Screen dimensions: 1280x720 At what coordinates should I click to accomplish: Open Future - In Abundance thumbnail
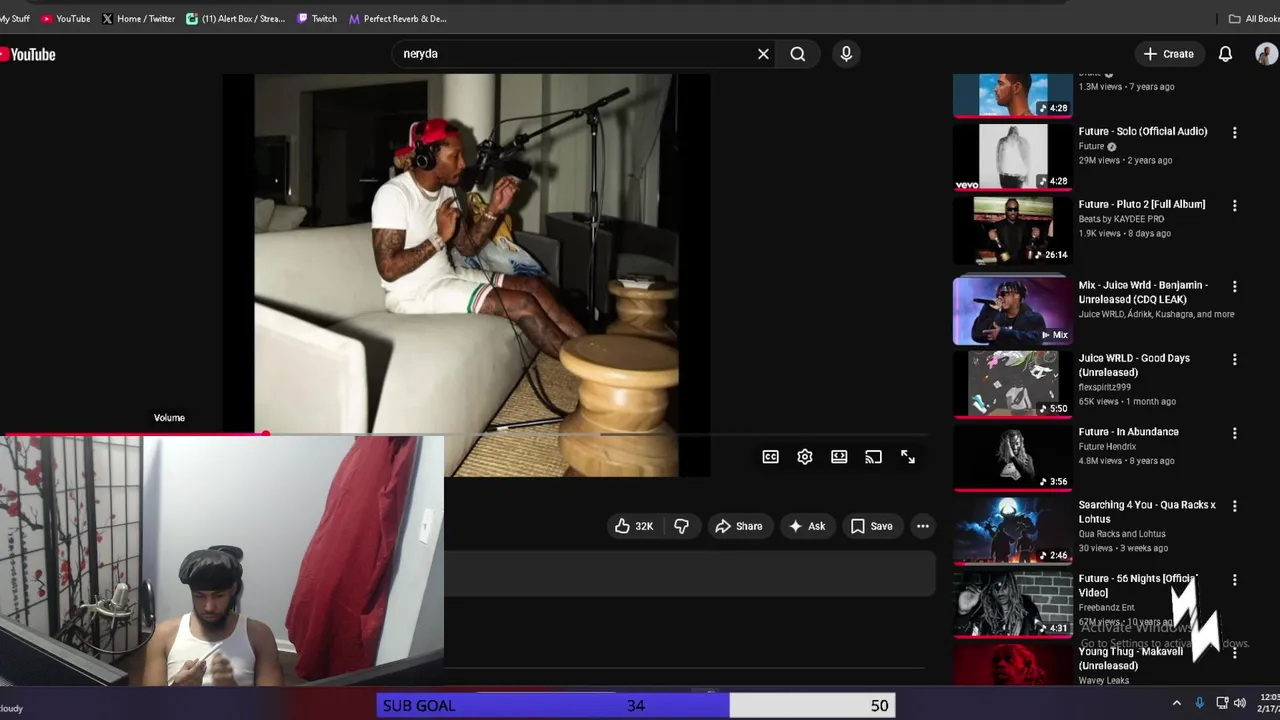(x=1012, y=458)
